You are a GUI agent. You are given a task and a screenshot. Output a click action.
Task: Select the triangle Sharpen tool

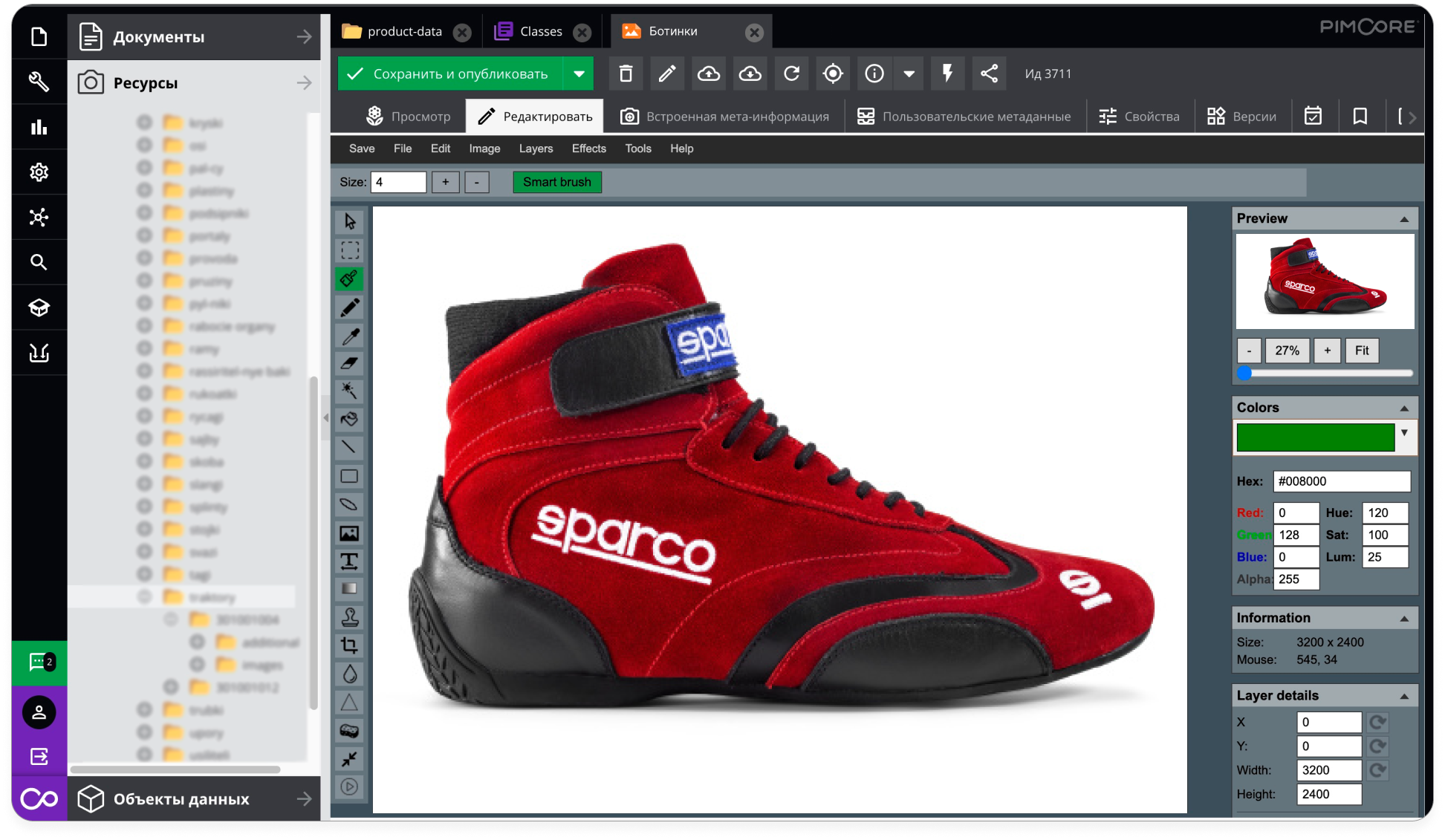pyautogui.click(x=350, y=702)
